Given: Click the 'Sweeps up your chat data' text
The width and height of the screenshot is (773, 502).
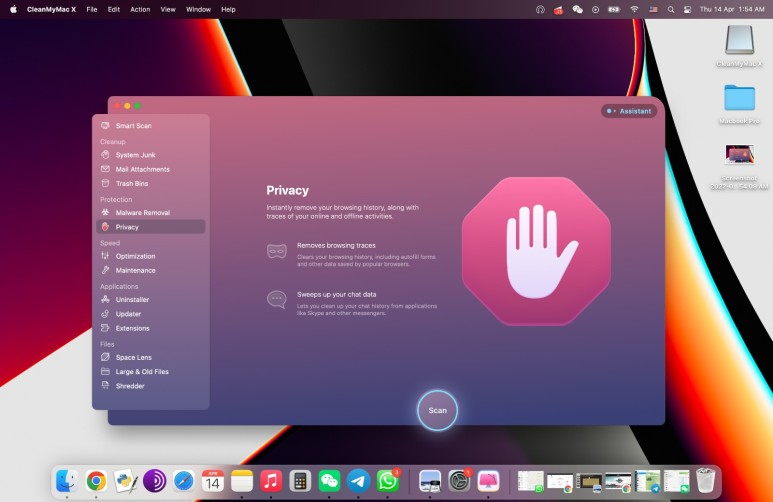Looking at the screenshot, I should point(337,294).
